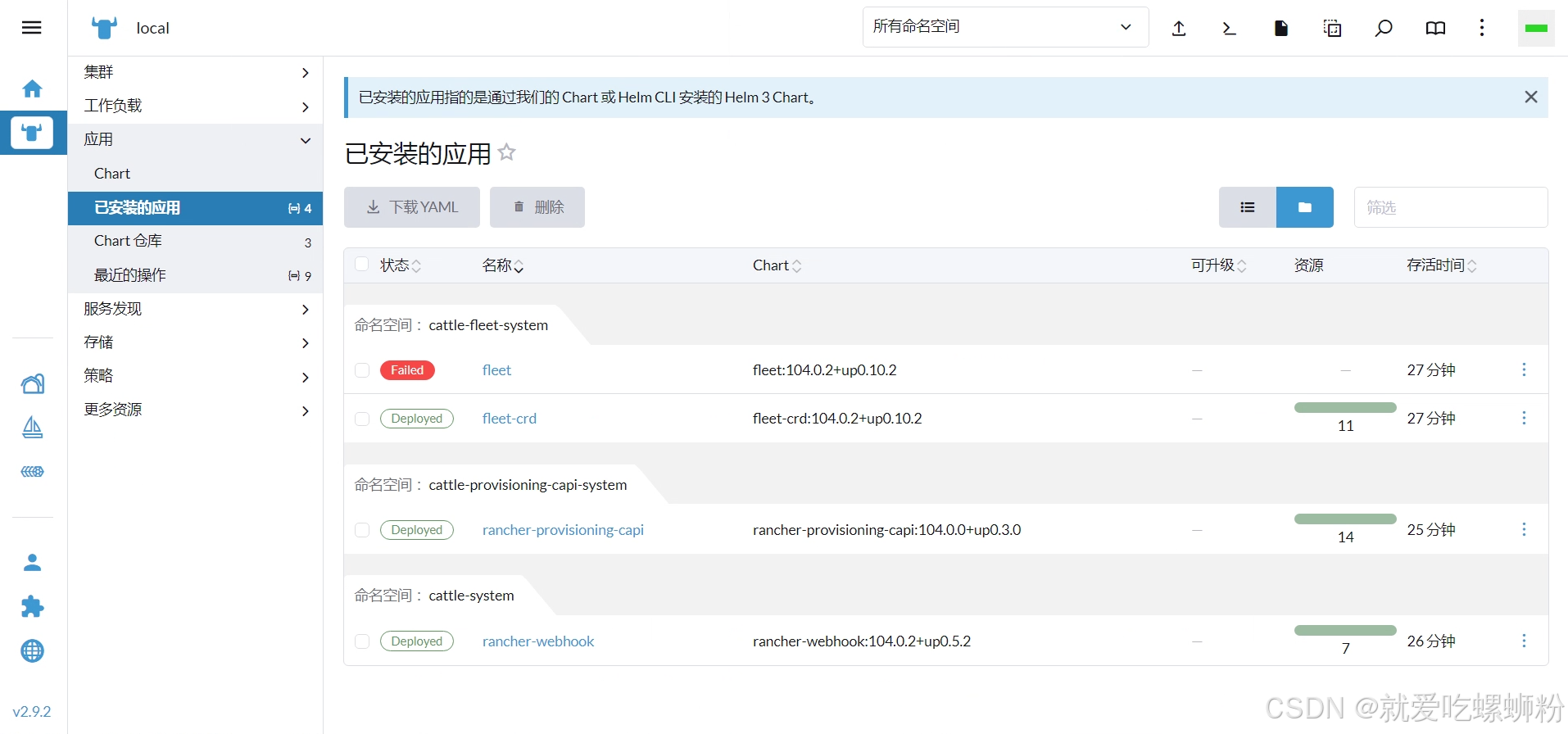Click fleet-crd resources progress bar
Viewport: 1568px width, 734px height.
1345,407
